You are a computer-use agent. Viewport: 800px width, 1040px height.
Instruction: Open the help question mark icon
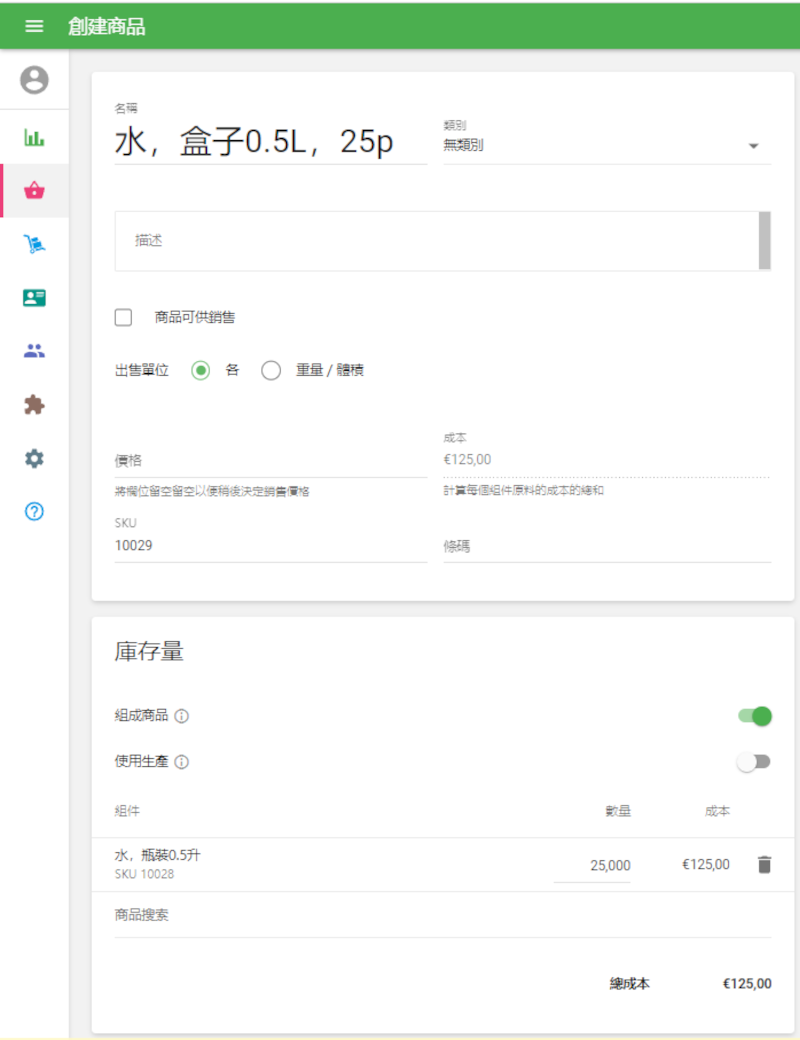click(x=33, y=511)
